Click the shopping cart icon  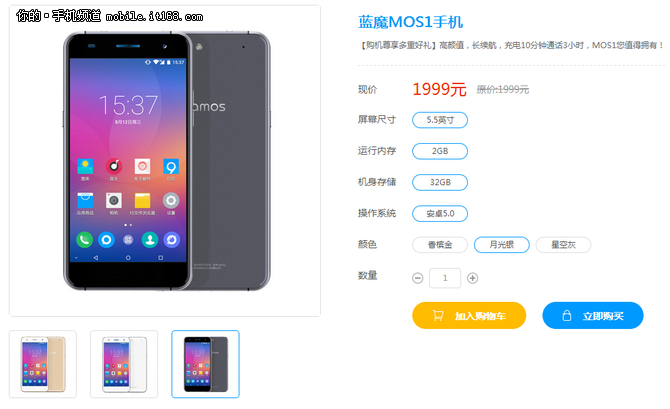[438, 316]
